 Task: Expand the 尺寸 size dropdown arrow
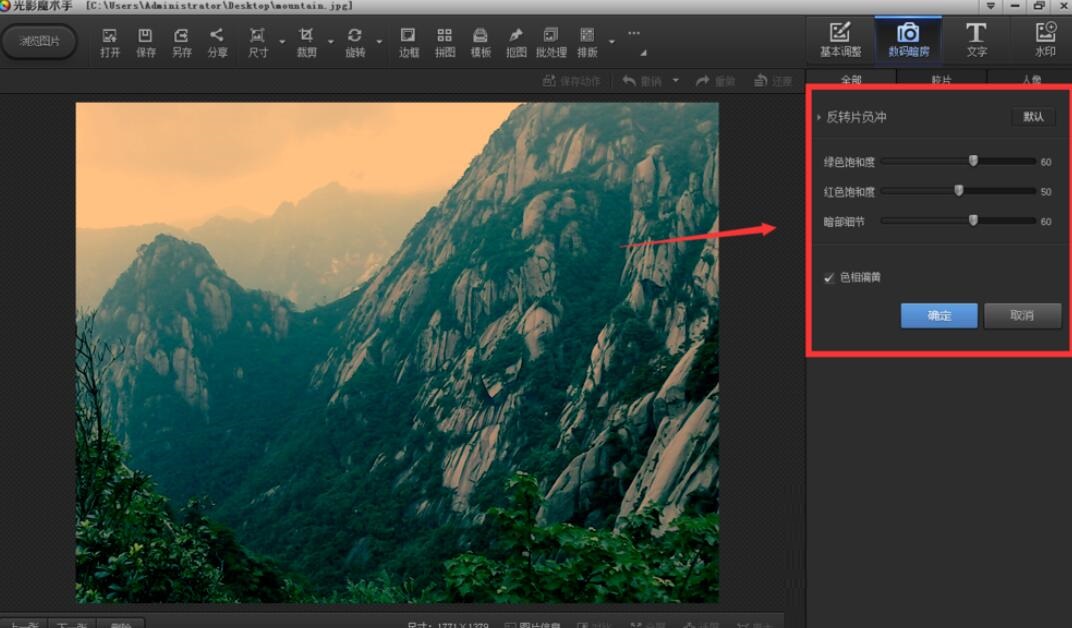pos(282,42)
